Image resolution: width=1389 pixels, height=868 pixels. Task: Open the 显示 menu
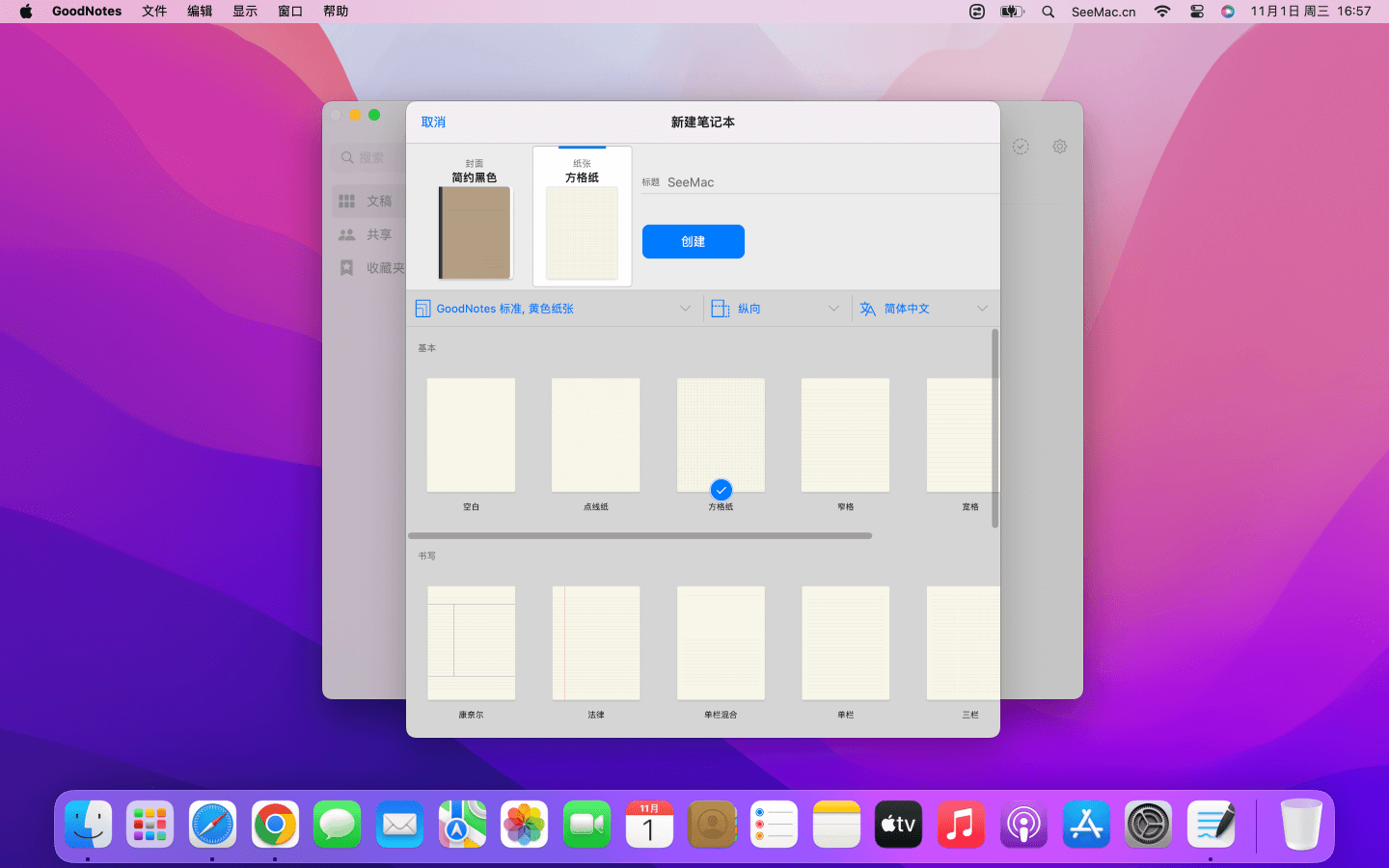[x=245, y=12]
